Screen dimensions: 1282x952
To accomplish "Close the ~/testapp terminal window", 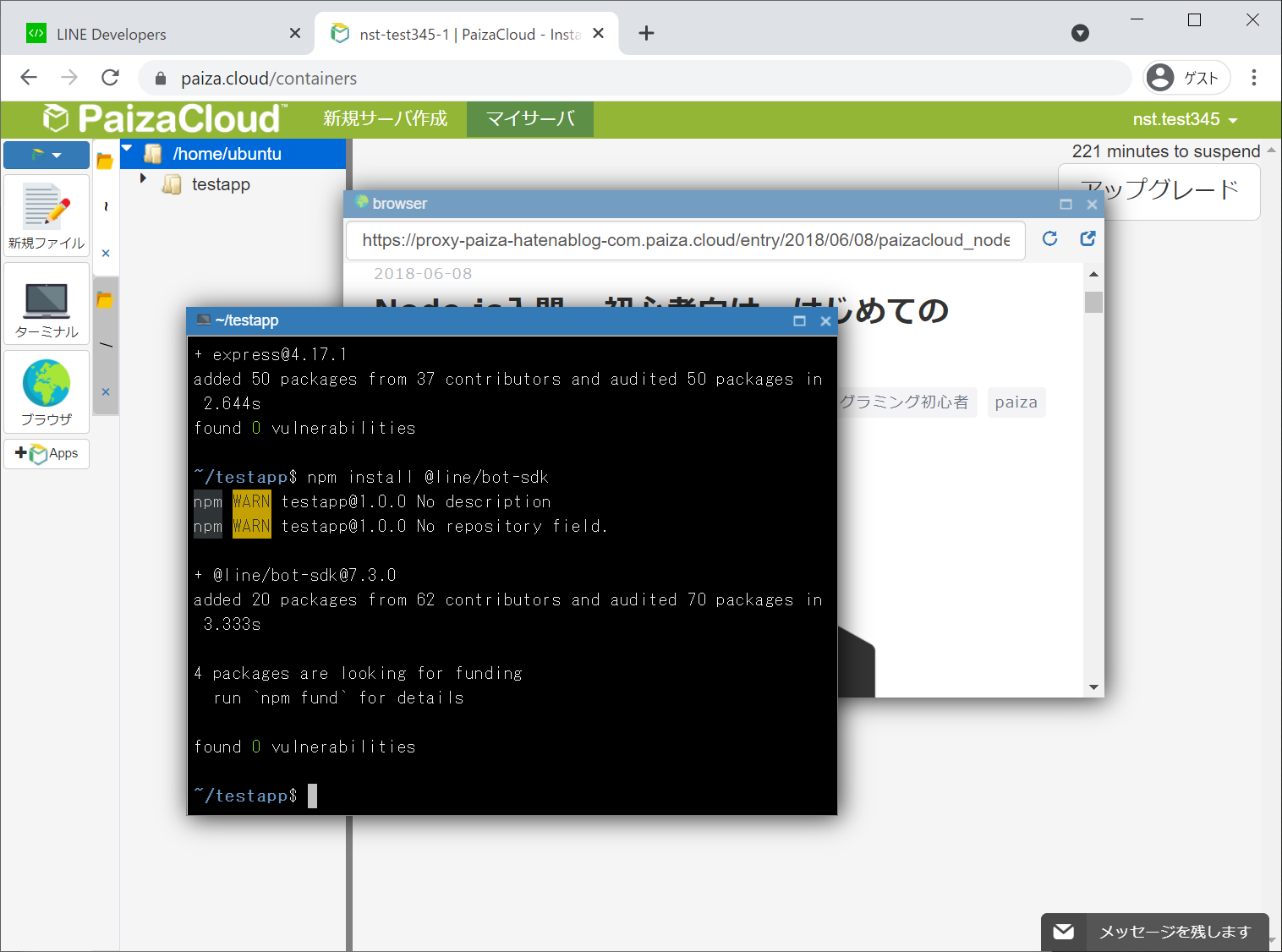I will [x=825, y=320].
